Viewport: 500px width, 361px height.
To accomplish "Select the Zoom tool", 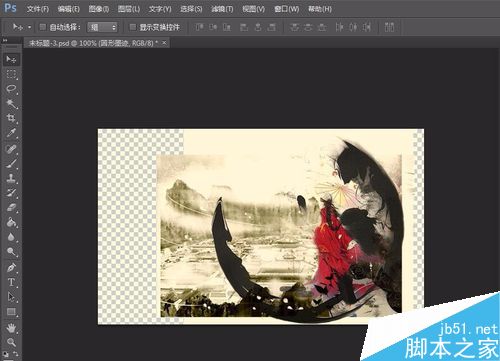I will (11, 342).
